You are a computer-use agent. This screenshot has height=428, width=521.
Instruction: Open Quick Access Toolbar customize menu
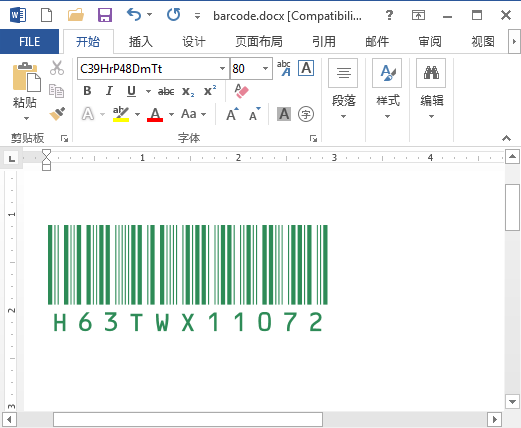click(197, 16)
